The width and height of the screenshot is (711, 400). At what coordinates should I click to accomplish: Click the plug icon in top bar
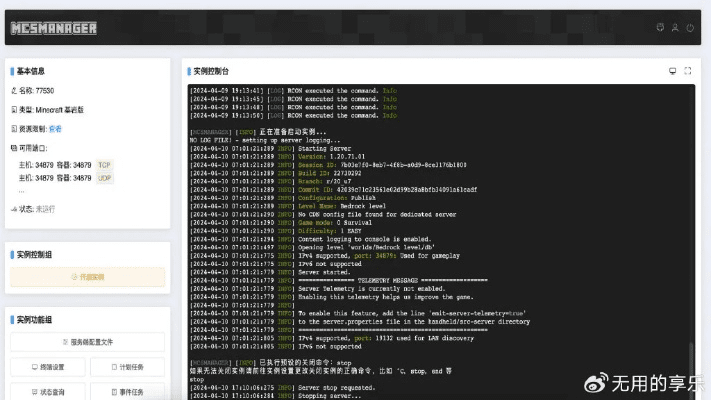point(659,28)
